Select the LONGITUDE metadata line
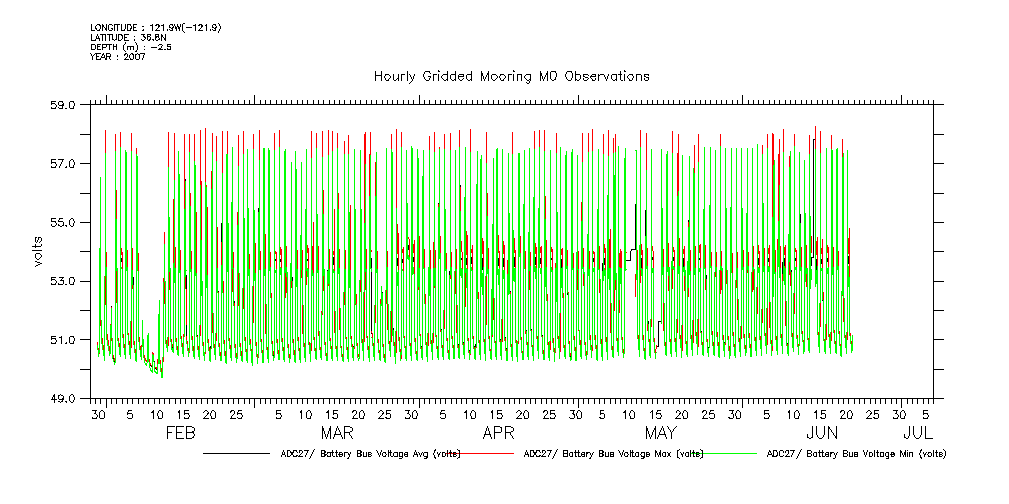 tap(155, 27)
